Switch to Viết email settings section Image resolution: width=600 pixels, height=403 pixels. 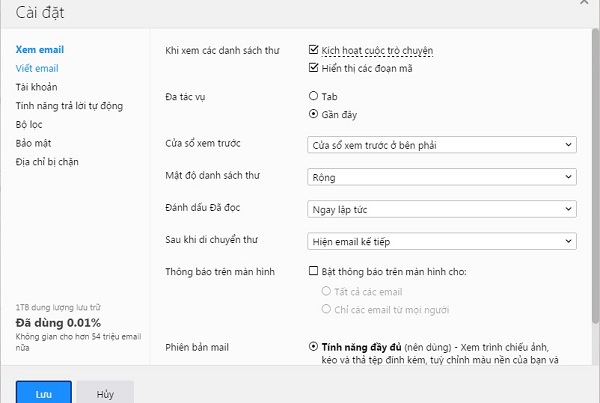click(37, 68)
